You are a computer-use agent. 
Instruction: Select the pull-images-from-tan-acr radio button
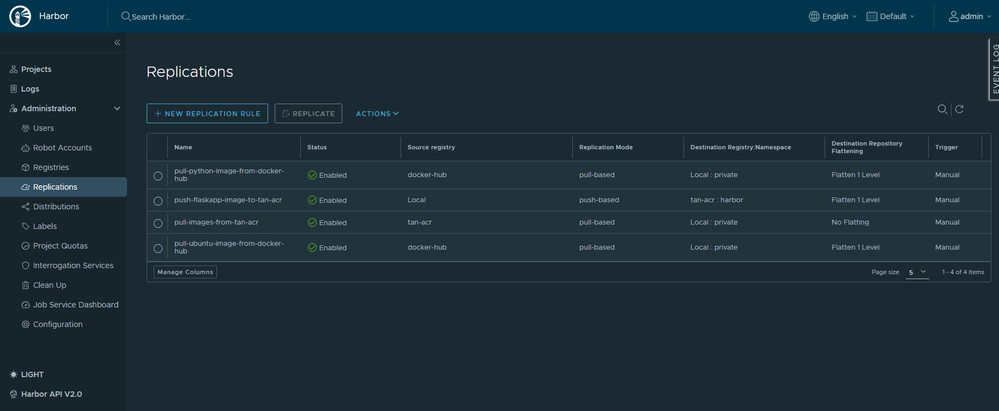[x=158, y=223]
